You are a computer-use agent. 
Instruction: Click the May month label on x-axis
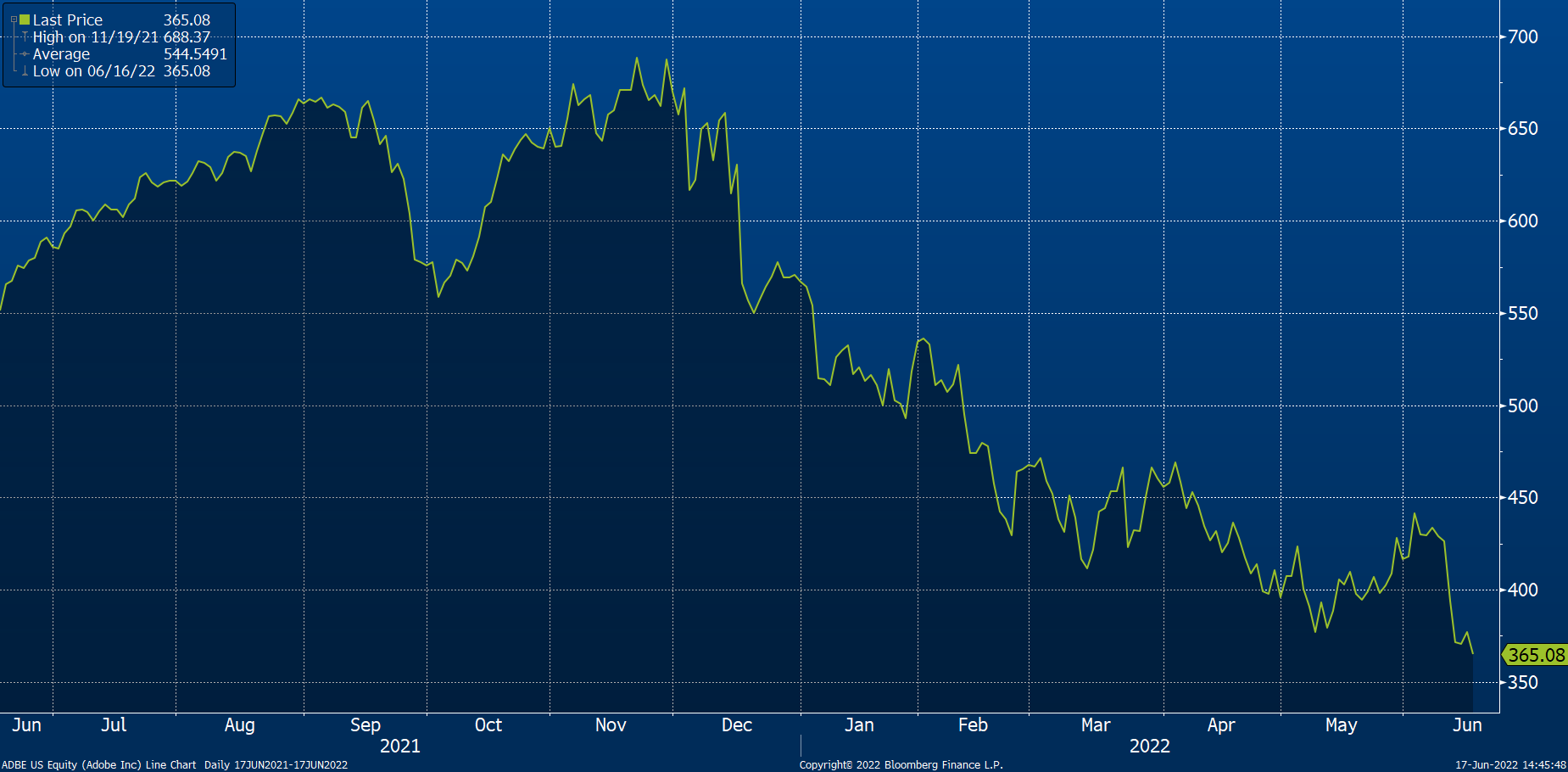(x=1341, y=725)
